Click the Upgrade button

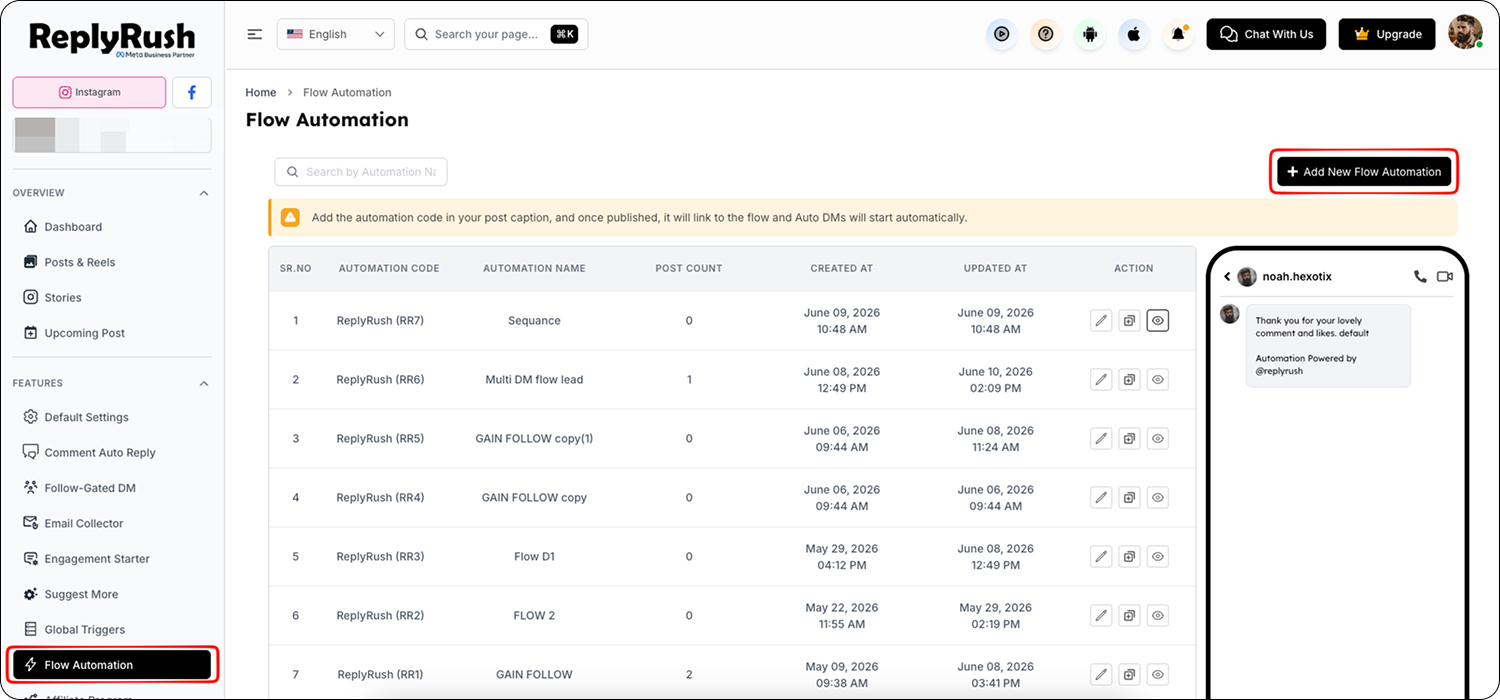pyautogui.click(x=1387, y=34)
